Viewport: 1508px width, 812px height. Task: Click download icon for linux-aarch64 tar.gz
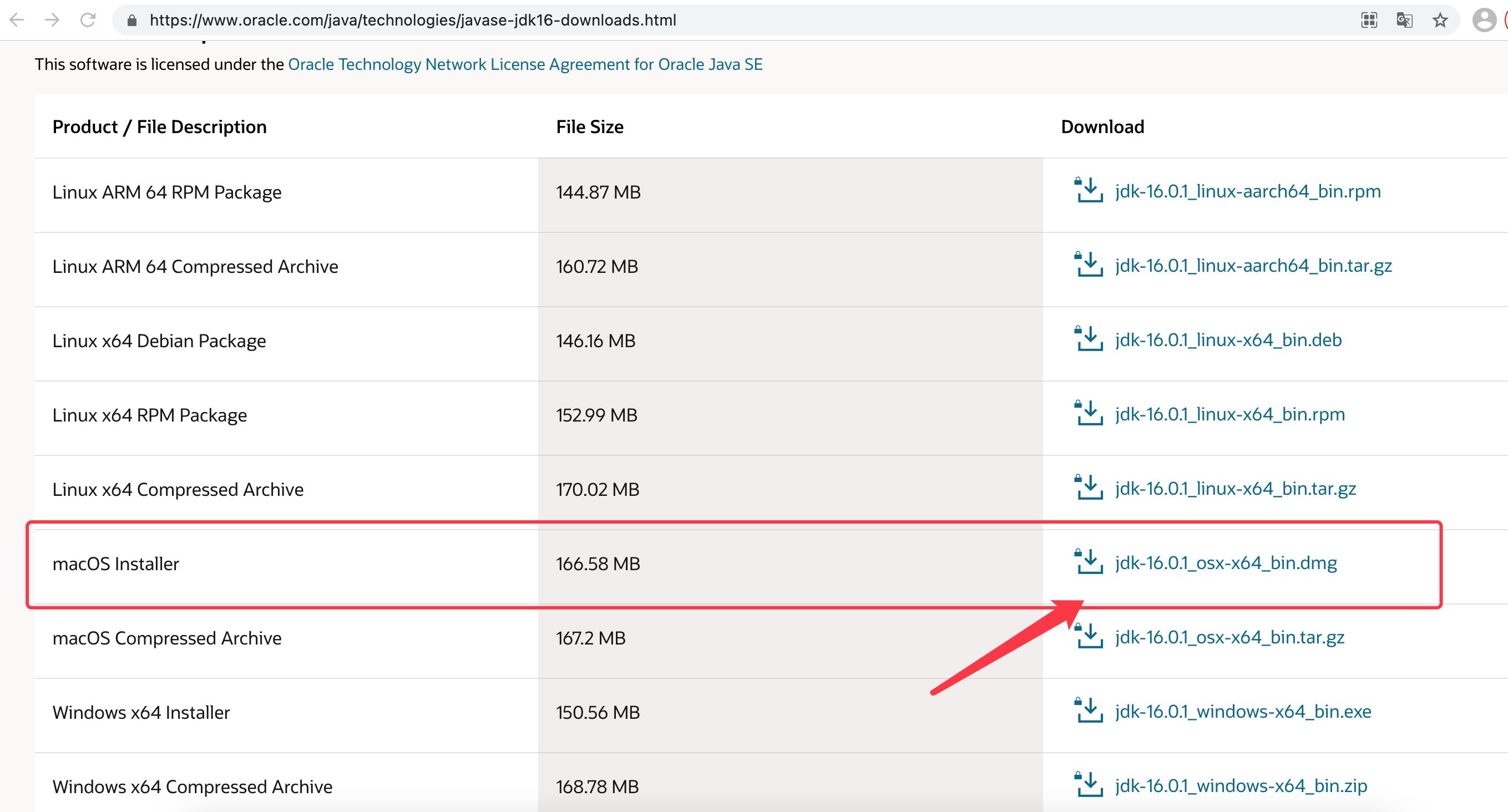point(1088,265)
